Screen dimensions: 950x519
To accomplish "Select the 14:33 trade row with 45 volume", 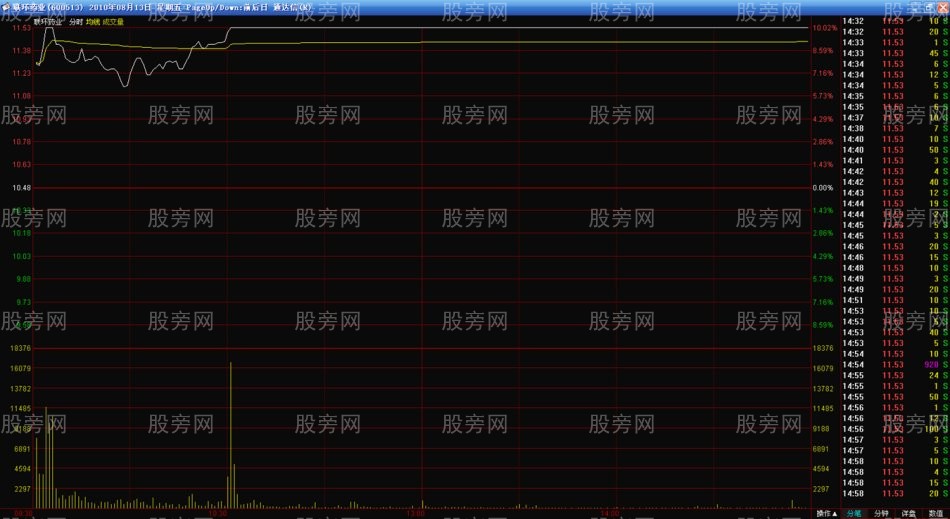I will click(x=895, y=53).
